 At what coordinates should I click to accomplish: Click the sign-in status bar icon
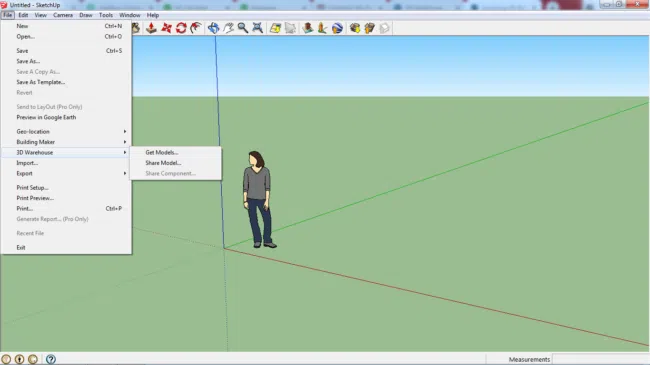(x=33, y=359)
